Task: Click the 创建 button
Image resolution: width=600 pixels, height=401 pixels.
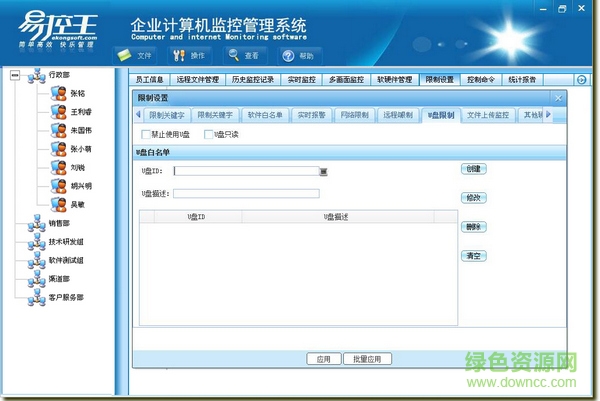Action: pos(474,169)
